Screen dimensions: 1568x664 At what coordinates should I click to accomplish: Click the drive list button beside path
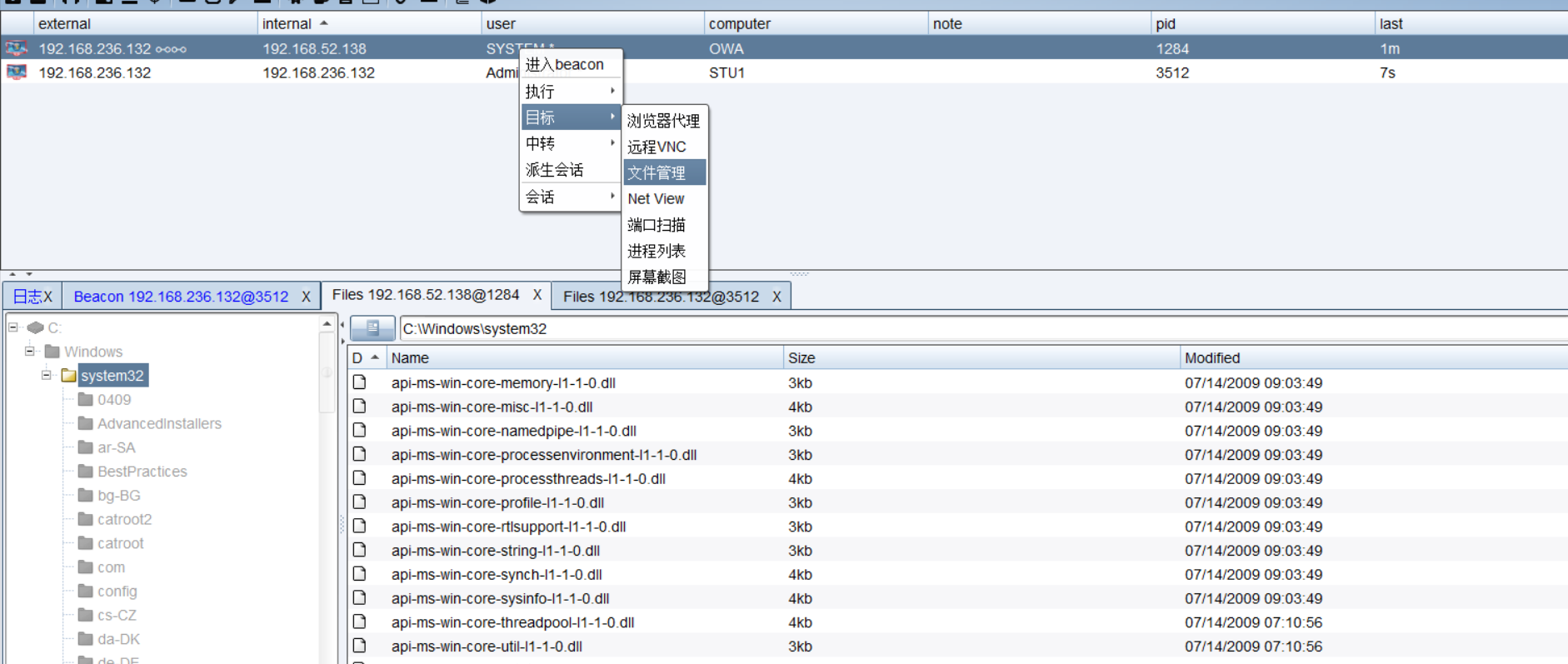[x=372, y=328]
